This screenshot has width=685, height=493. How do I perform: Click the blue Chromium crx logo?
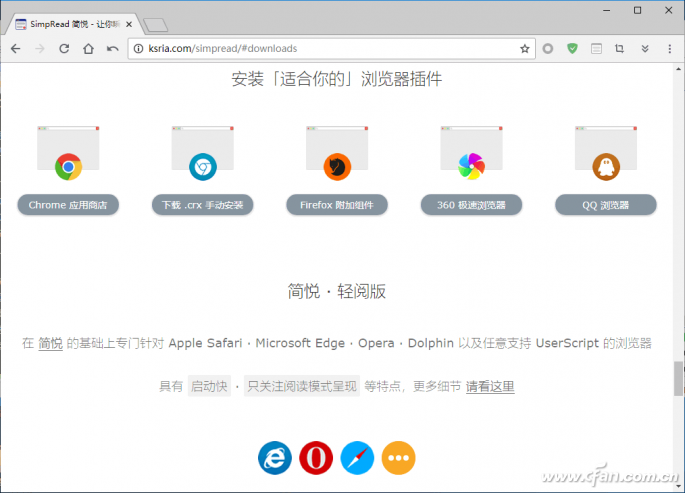coord(203,166)
